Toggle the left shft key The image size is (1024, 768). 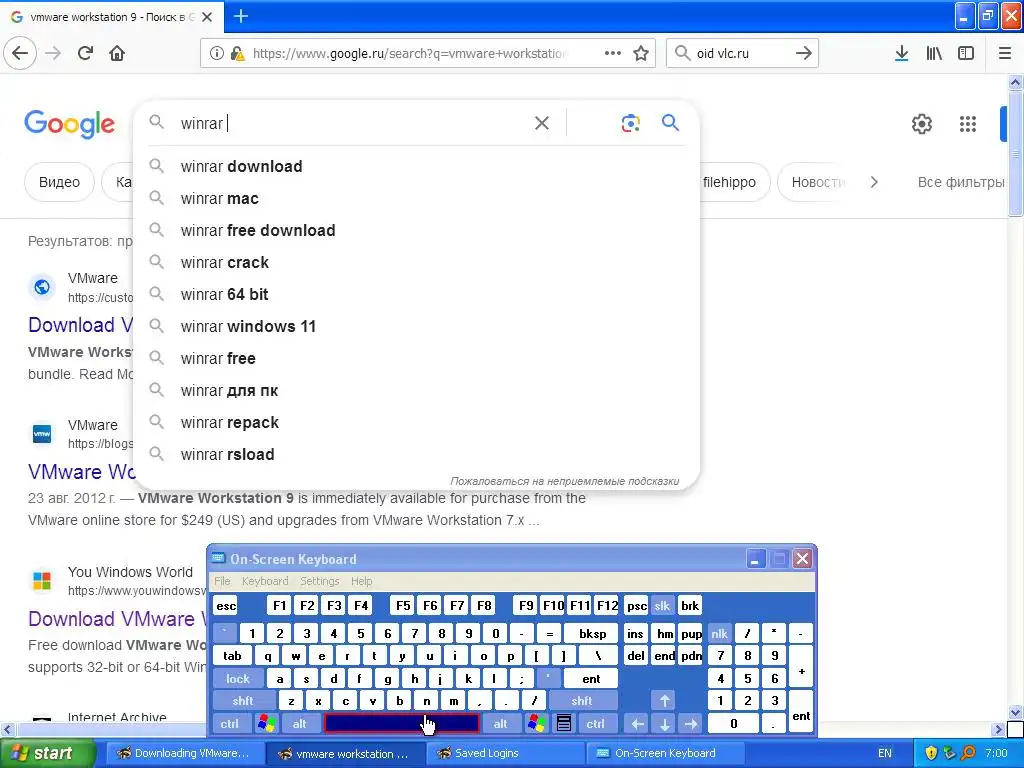242,701
